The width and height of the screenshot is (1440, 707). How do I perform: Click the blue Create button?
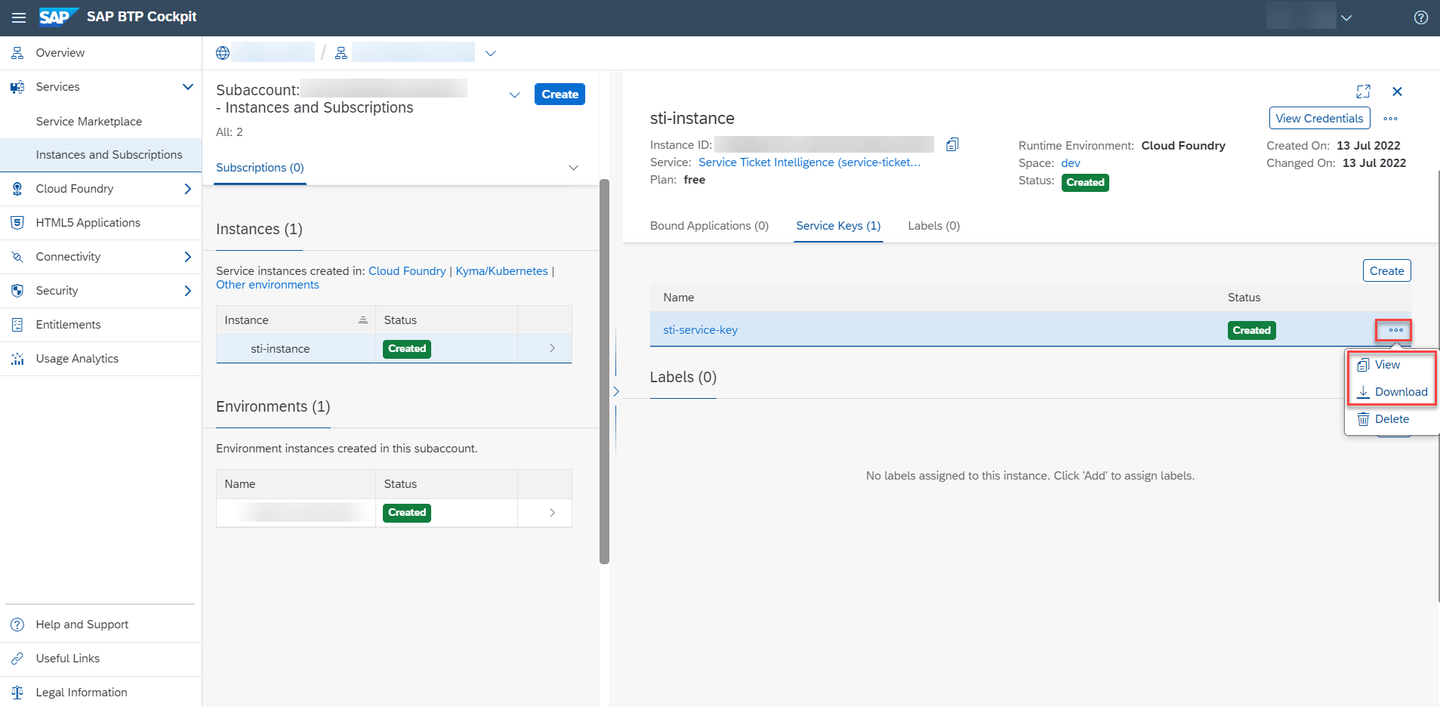pos(560,94)
